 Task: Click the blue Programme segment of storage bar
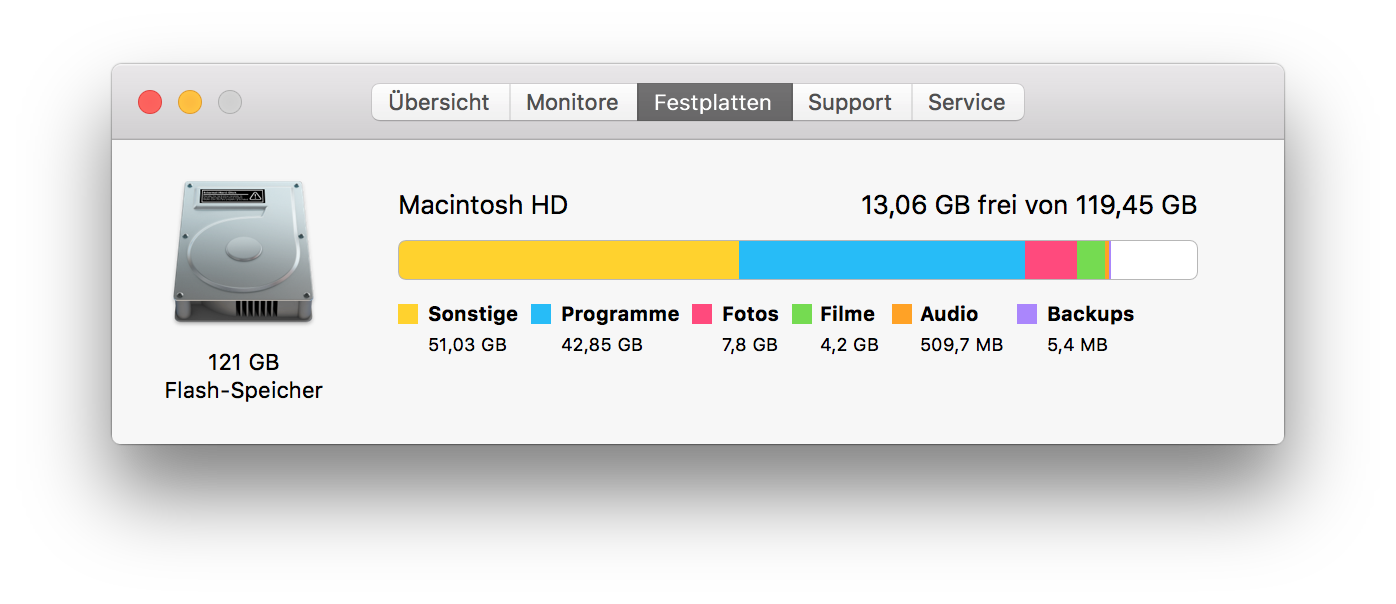click(x=882, y=260)
